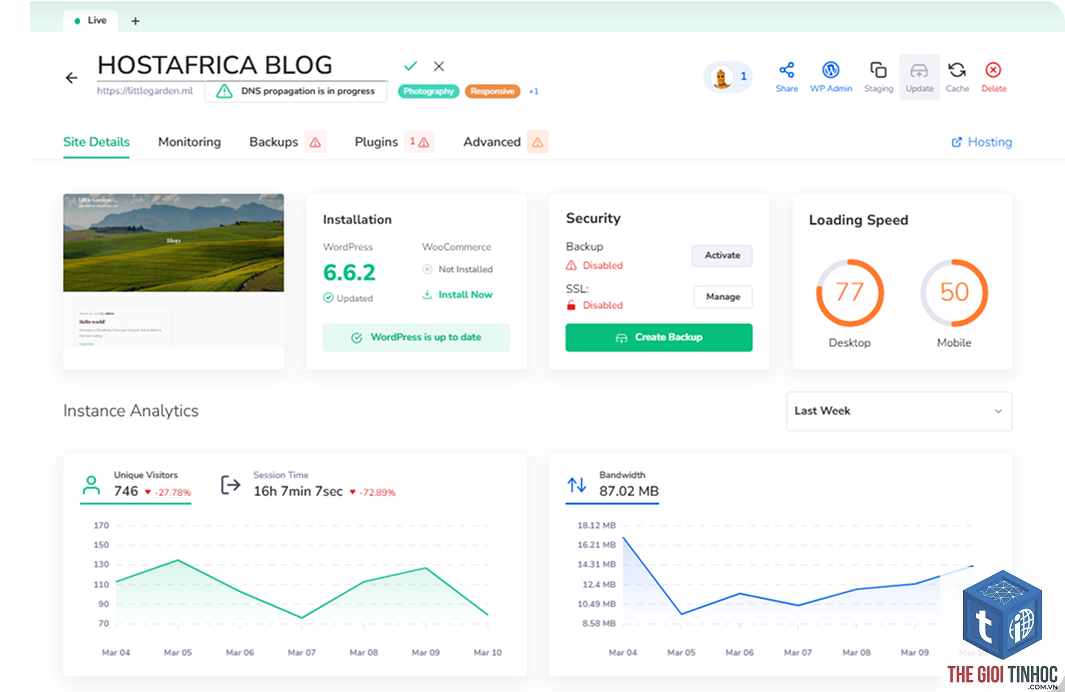
Task: Click Install Now for WooCommerce
Action: coord(458,295)
